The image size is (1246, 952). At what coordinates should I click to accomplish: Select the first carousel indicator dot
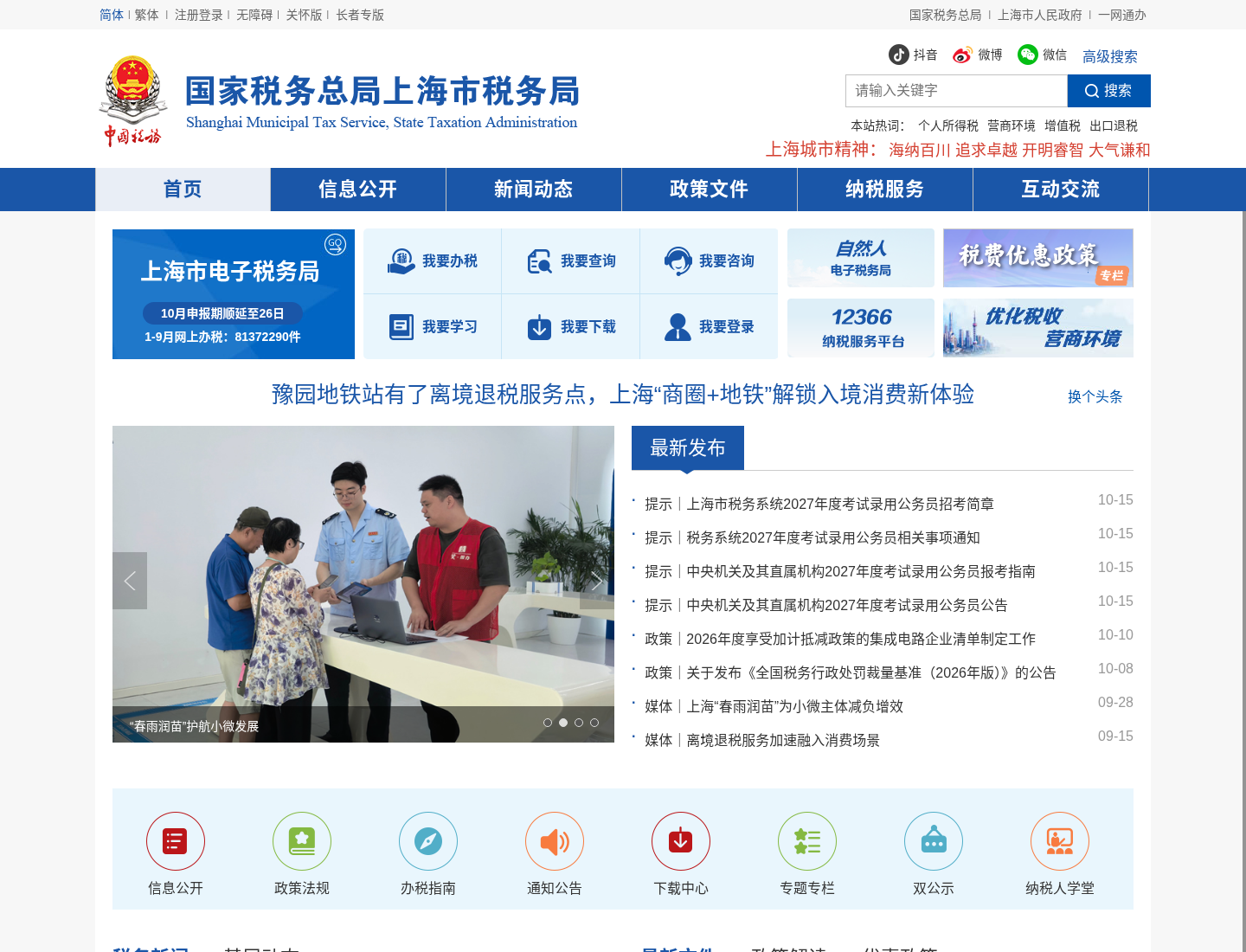pos(548,723)
